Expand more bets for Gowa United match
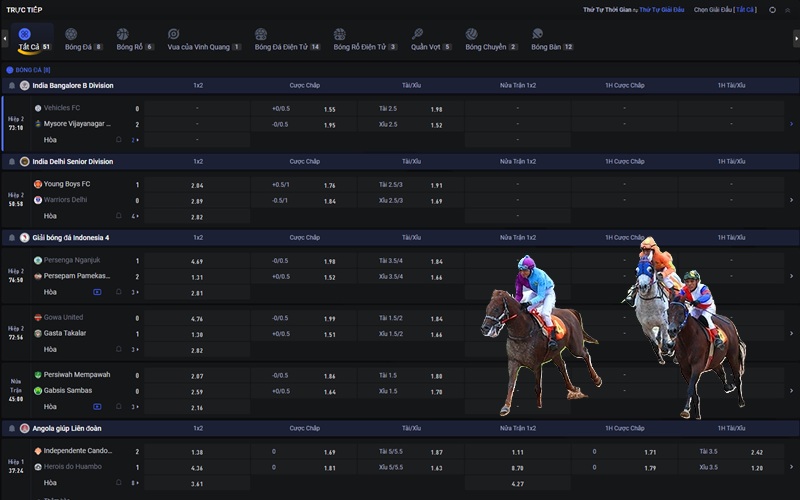This screenshot has height=500, width=800. point(135,350)
